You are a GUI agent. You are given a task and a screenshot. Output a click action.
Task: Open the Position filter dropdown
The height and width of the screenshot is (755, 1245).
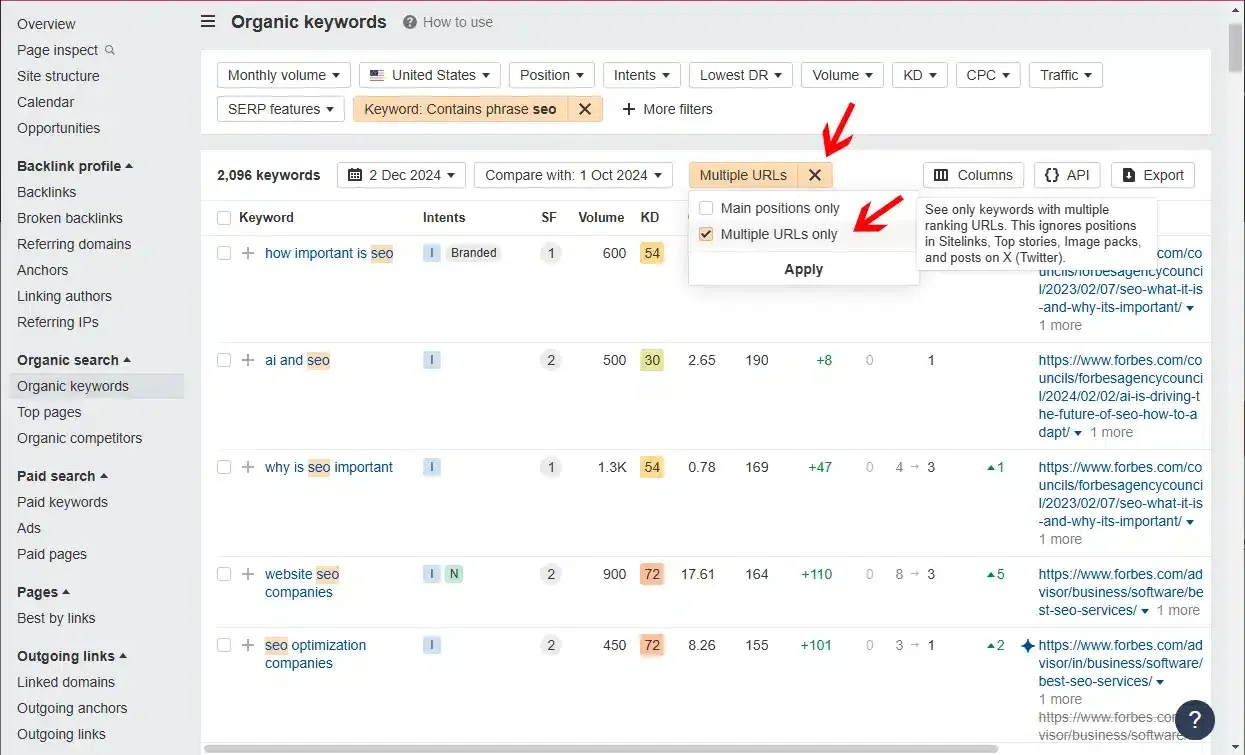pos(551,74)
